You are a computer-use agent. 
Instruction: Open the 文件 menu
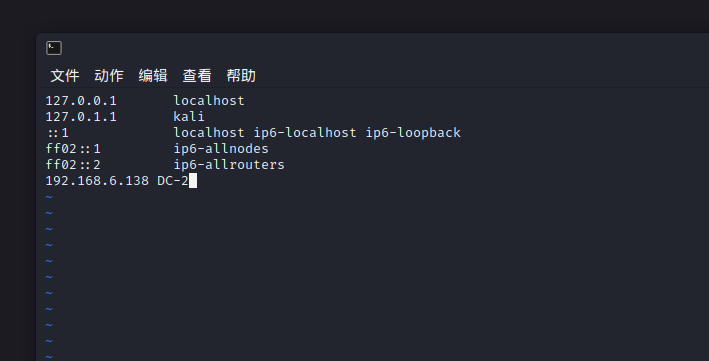tap(65, 76)
